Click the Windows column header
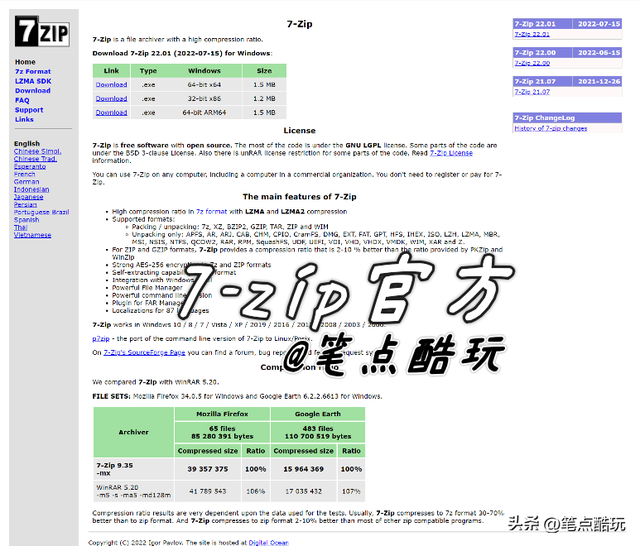 pyautogui.click(x=204, y=71)
